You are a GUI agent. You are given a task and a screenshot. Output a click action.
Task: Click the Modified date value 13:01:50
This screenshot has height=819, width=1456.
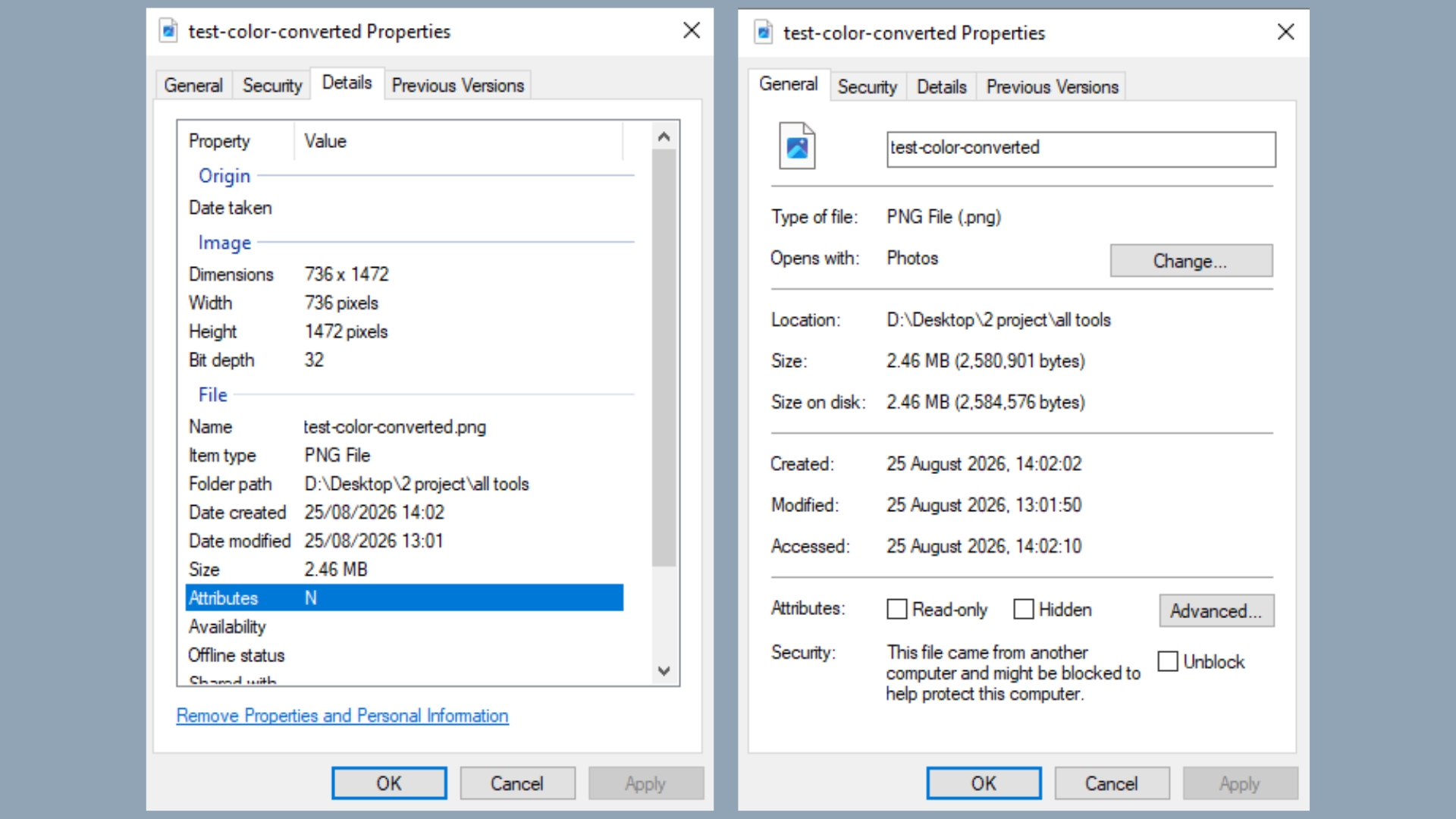(984, 505)
